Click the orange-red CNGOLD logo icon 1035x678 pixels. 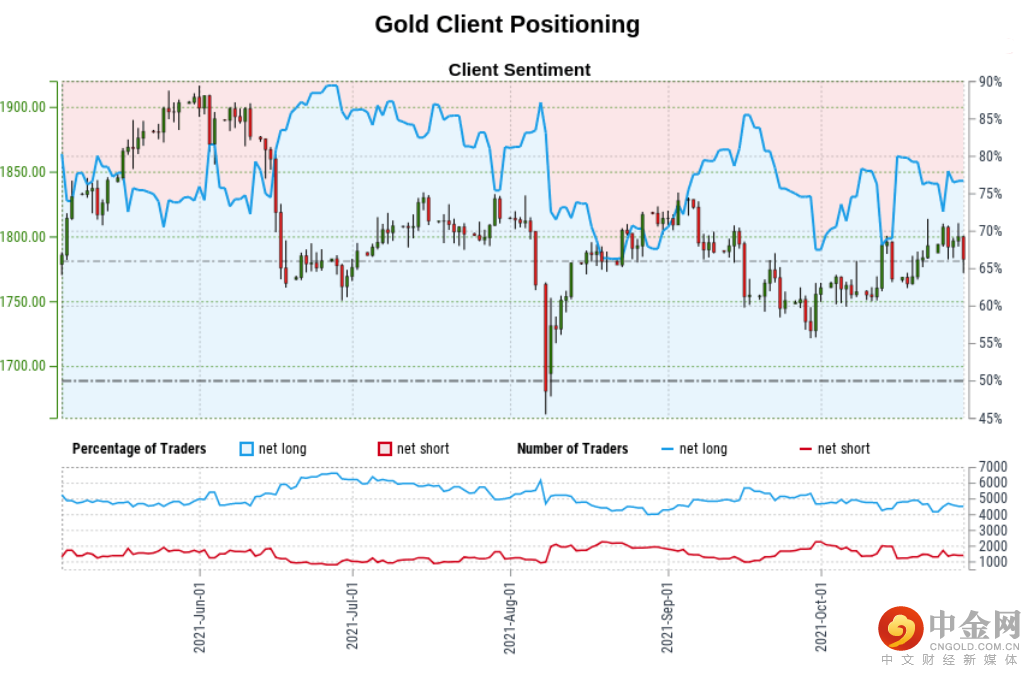[x=901, y=629]
